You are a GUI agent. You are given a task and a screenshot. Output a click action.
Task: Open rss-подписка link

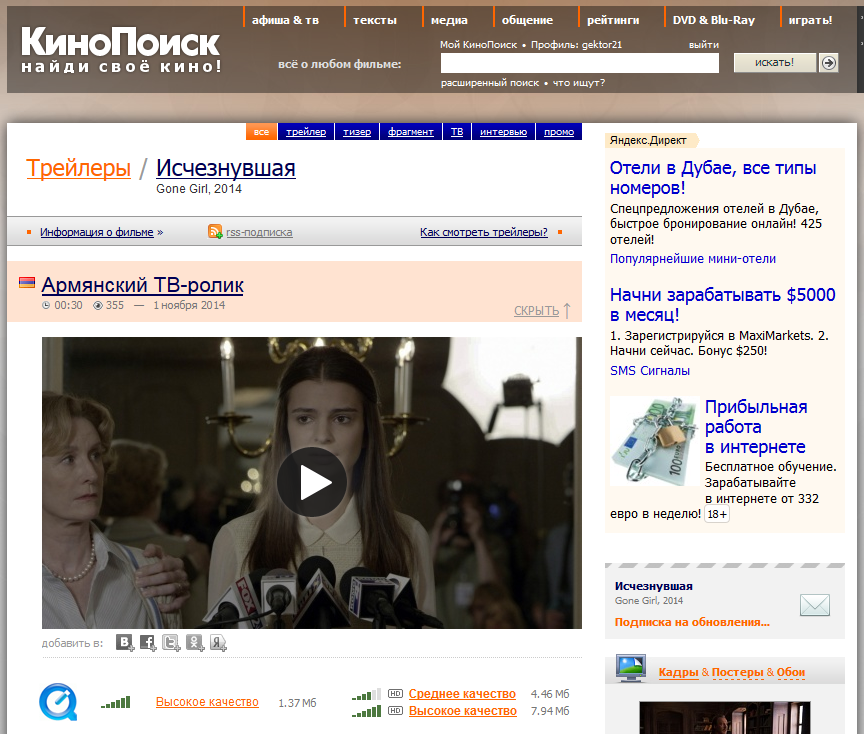[259, 232]
